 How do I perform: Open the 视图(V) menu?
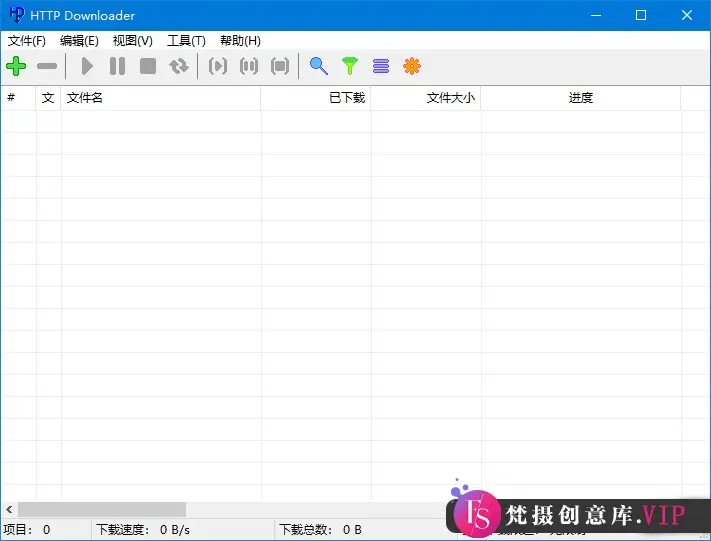click(x=132, y=41)
